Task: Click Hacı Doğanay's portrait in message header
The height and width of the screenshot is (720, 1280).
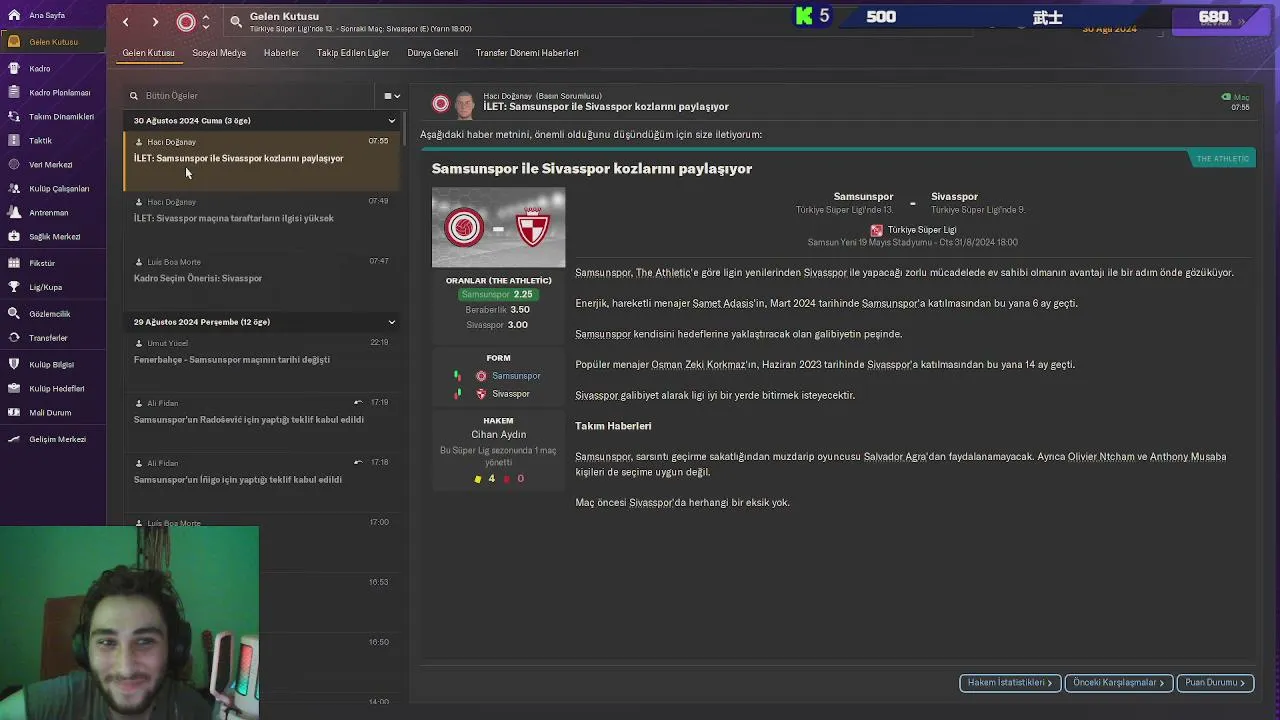Action: (x=464, y=104)
